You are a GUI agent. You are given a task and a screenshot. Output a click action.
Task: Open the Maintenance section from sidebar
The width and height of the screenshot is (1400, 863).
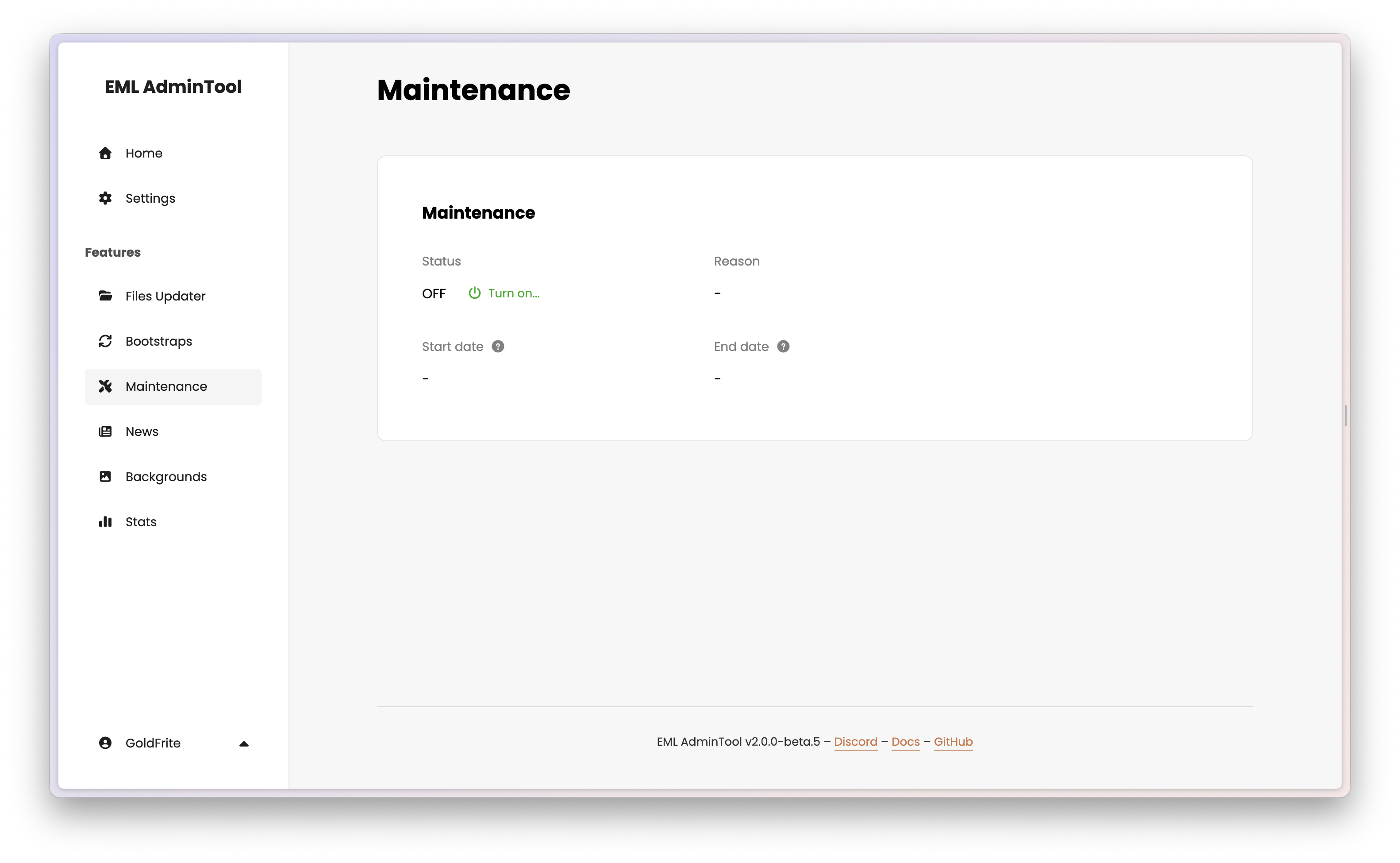(166, 386)
